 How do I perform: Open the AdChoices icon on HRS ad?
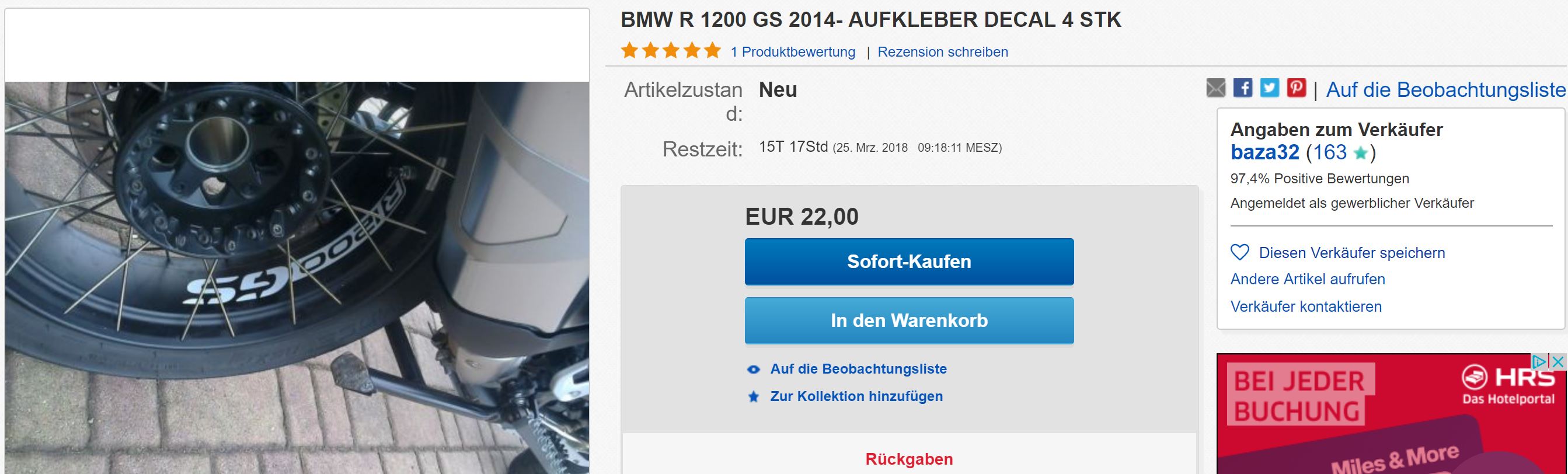click(1539, 361)
